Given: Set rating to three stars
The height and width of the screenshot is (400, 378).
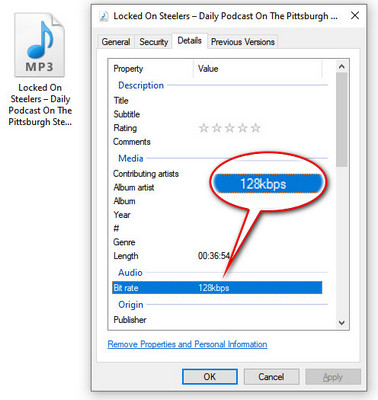Looking at the screenshot, I should pyautogui.click(x=230, y=128).
